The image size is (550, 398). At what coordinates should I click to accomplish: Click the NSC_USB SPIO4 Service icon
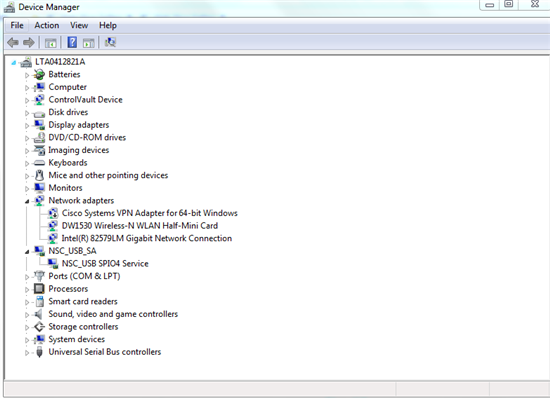(53, 264)
